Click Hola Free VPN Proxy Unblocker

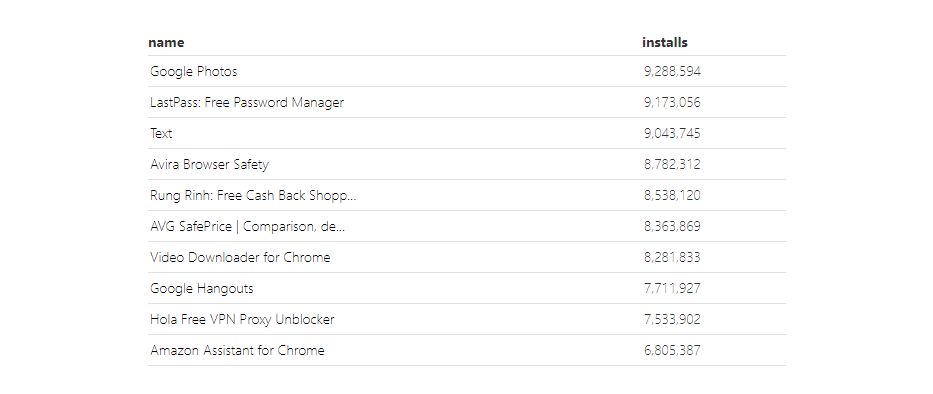[x=242, y=319]
